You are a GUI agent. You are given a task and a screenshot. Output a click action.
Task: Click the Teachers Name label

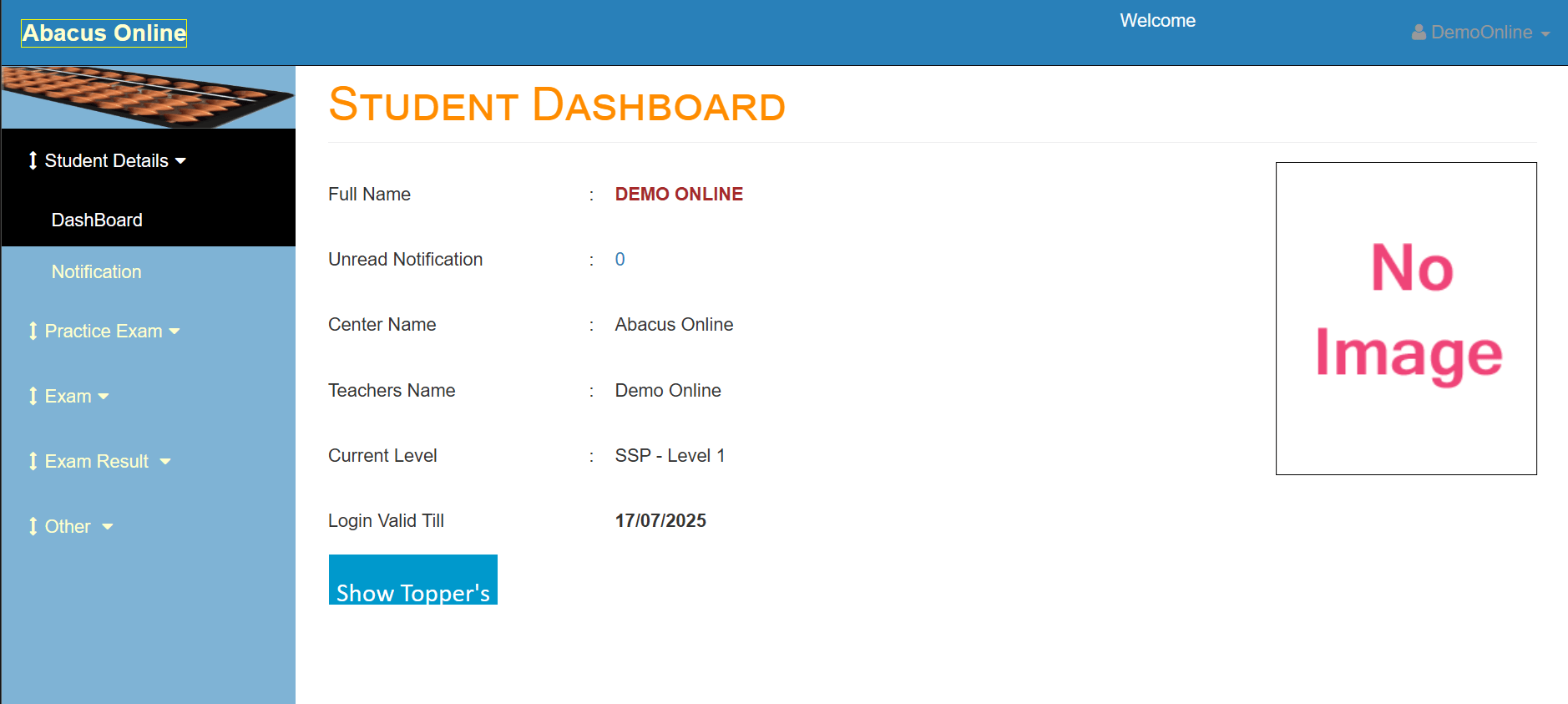point(392,391)
